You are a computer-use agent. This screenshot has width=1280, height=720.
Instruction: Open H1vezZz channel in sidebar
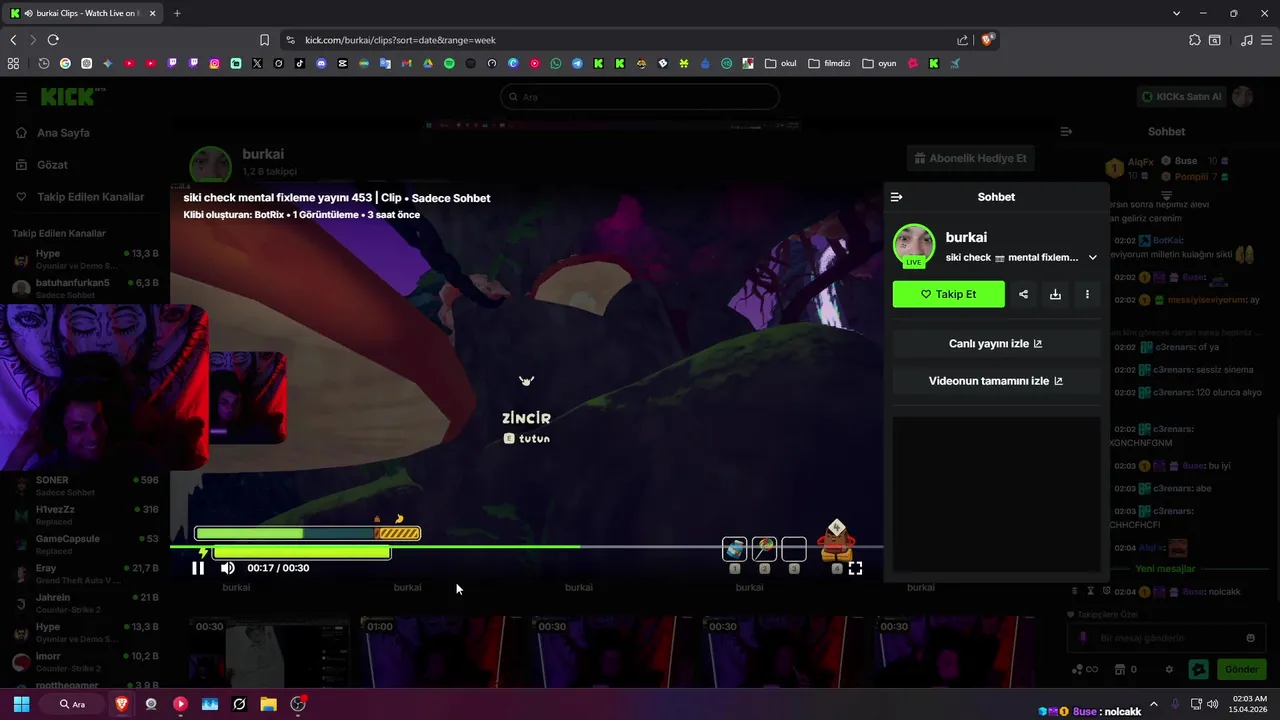click(84, 515)
